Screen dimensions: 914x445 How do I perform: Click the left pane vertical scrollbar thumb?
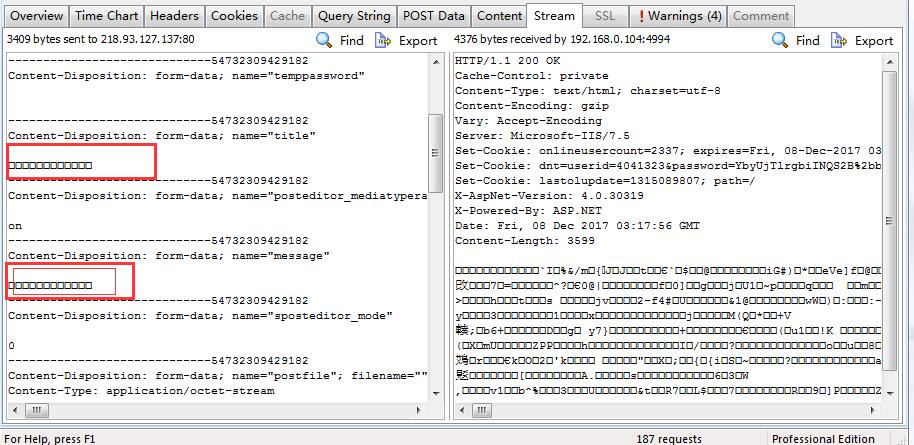point(436,150)
